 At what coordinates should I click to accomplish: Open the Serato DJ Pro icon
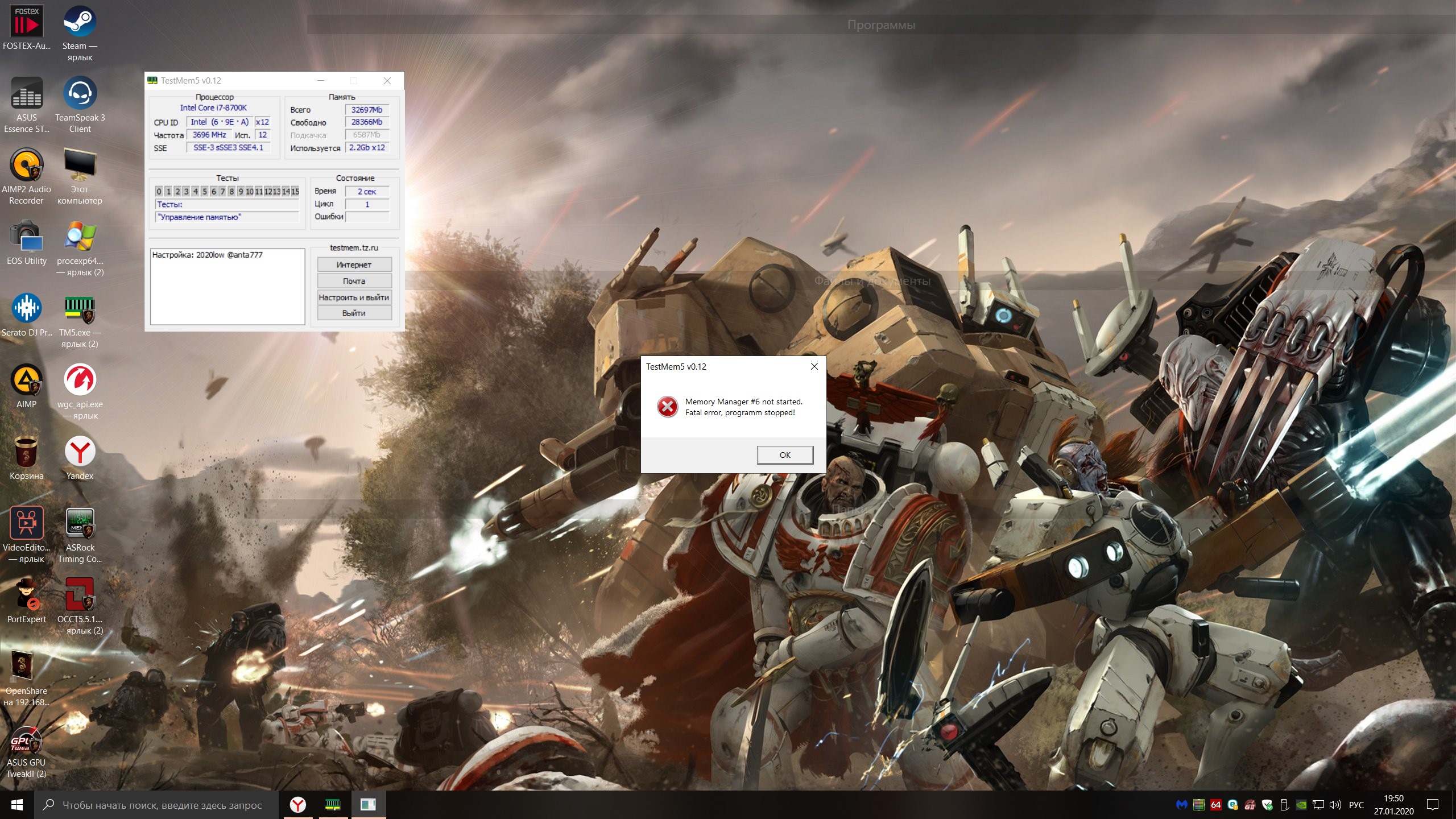26,309
